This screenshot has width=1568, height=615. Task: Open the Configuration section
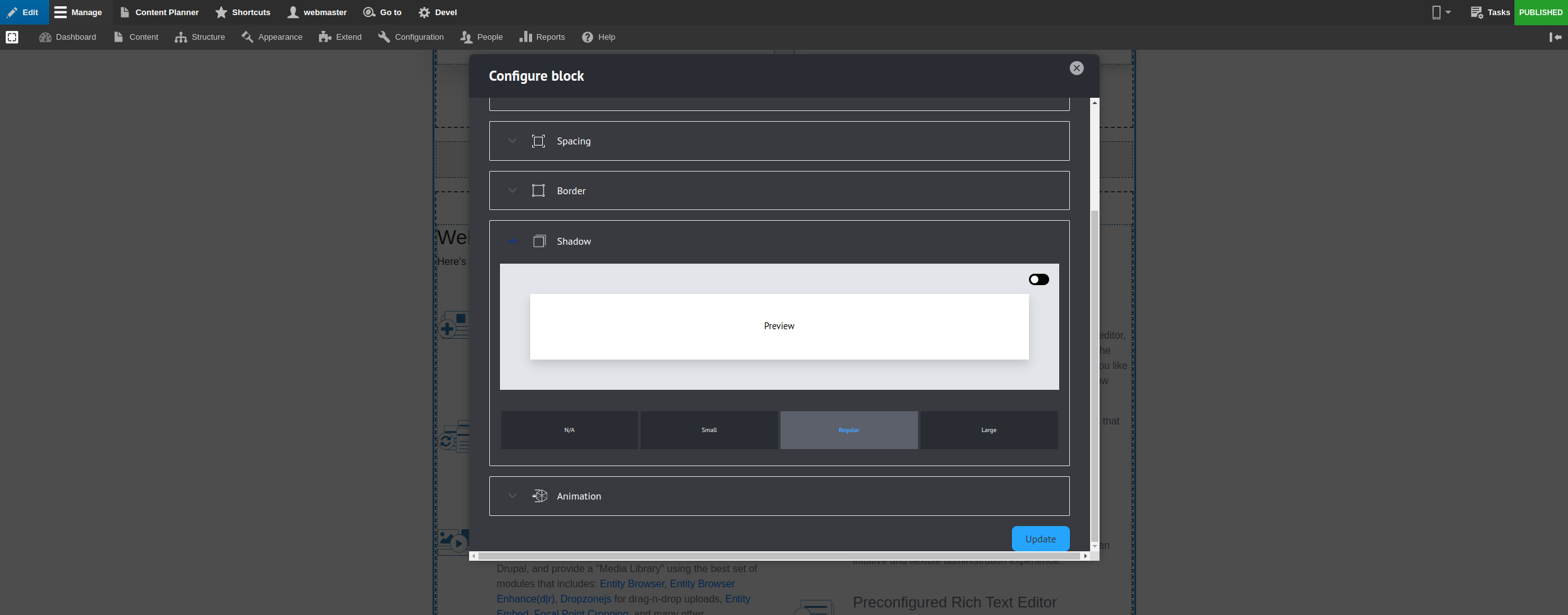411,37
